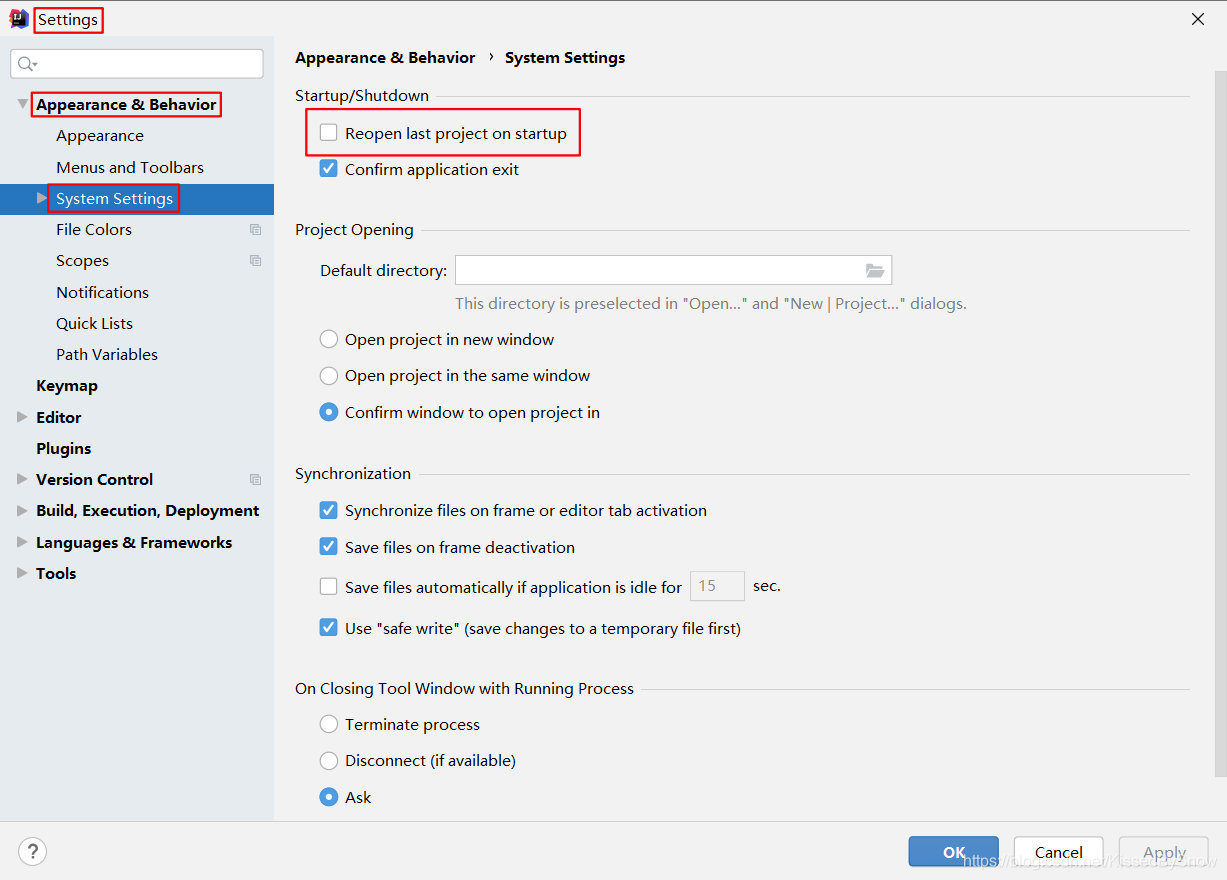1227x880 pixels.
Task: Toggle Synchronize files on frame or editor tab activation
Action: (329, 510)
